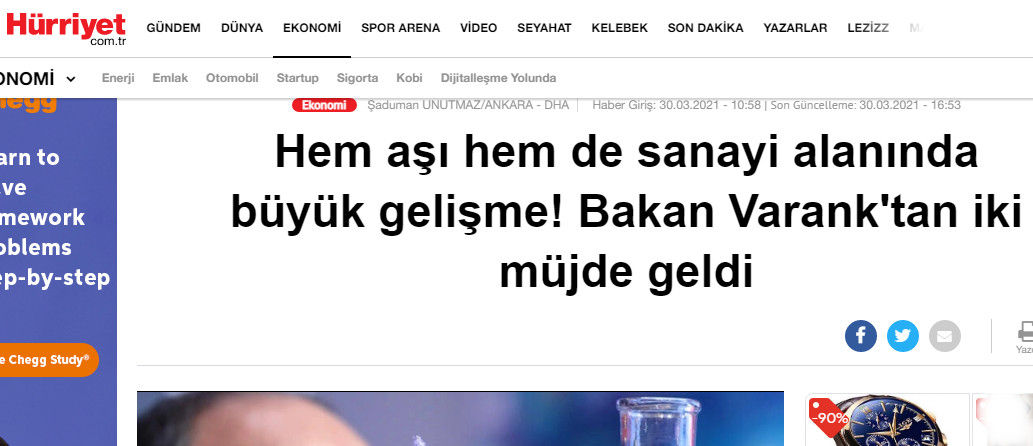Open the watch advertisement thumbnail
The image size is (1033, 446).
[887, 419]
